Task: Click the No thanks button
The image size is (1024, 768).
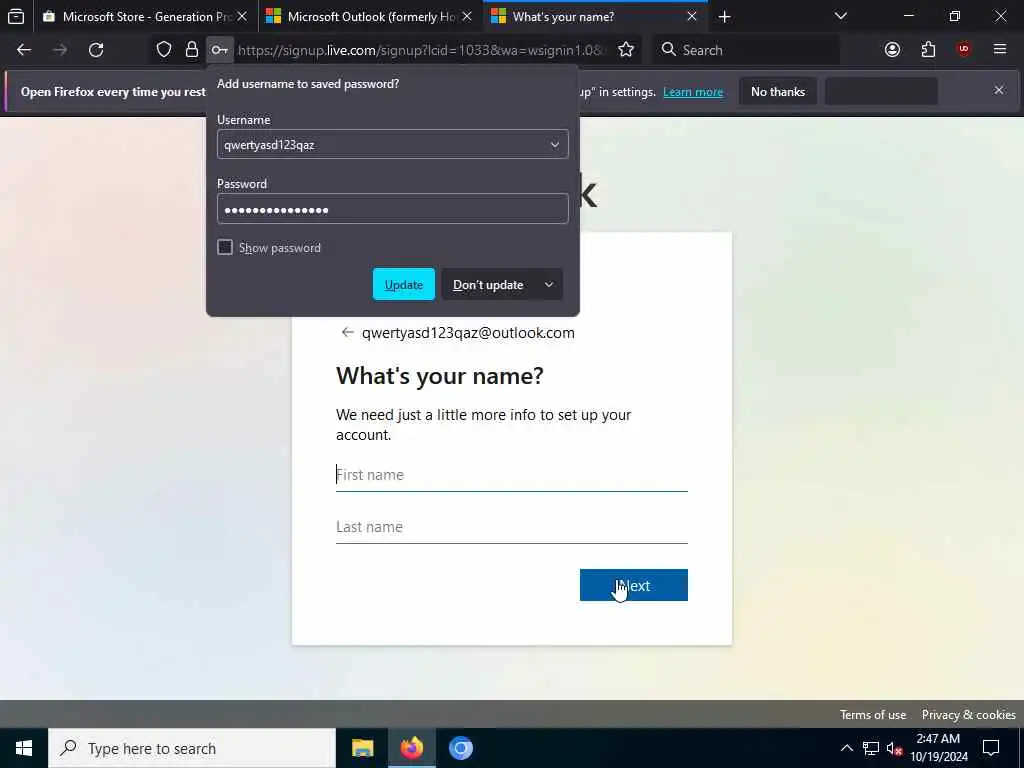Action: click(x=778, y=91)
